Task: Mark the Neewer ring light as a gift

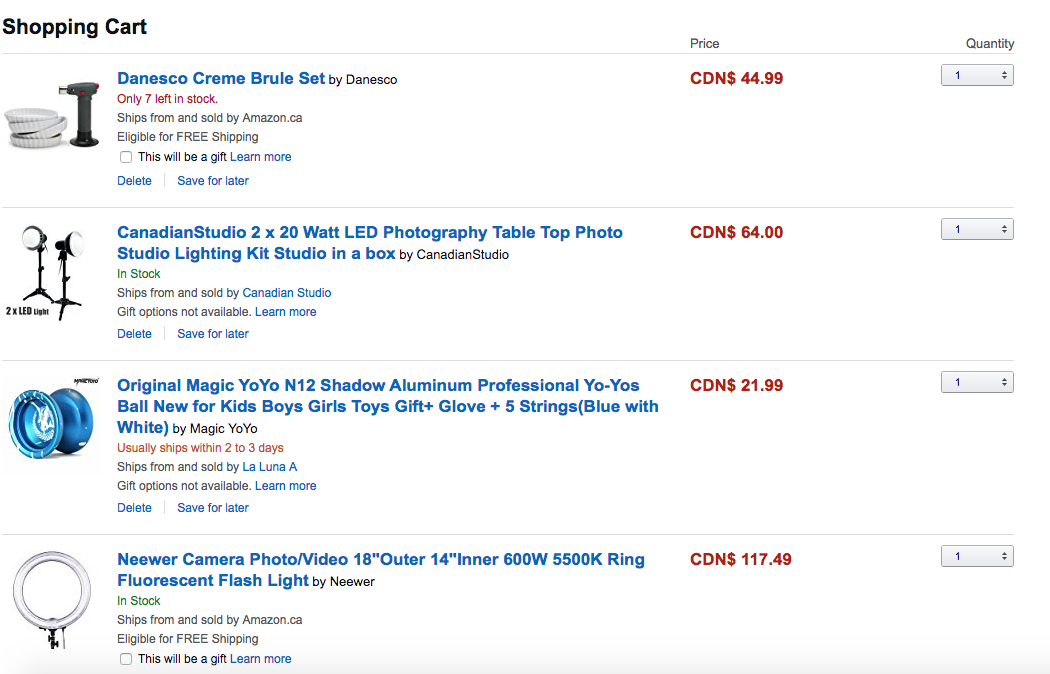Action: click(126, 659)
